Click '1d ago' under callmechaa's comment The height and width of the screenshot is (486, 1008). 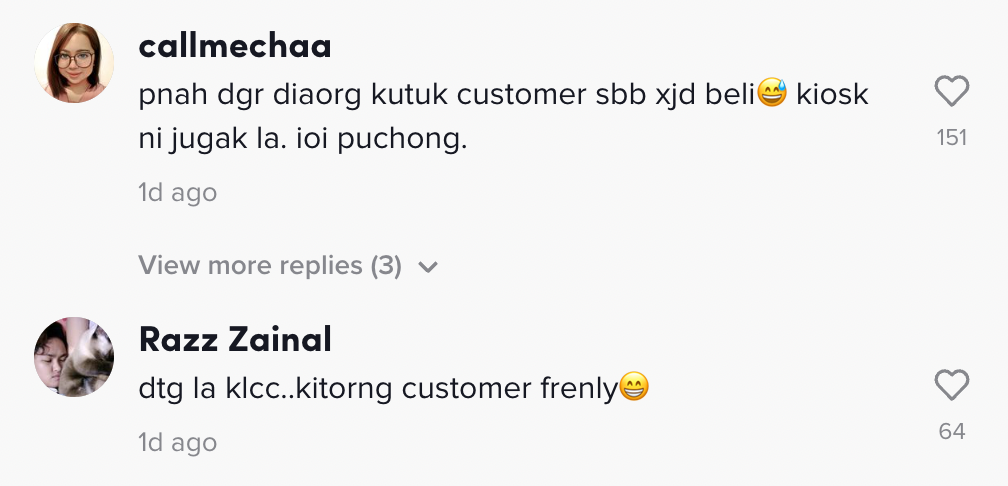177,193
